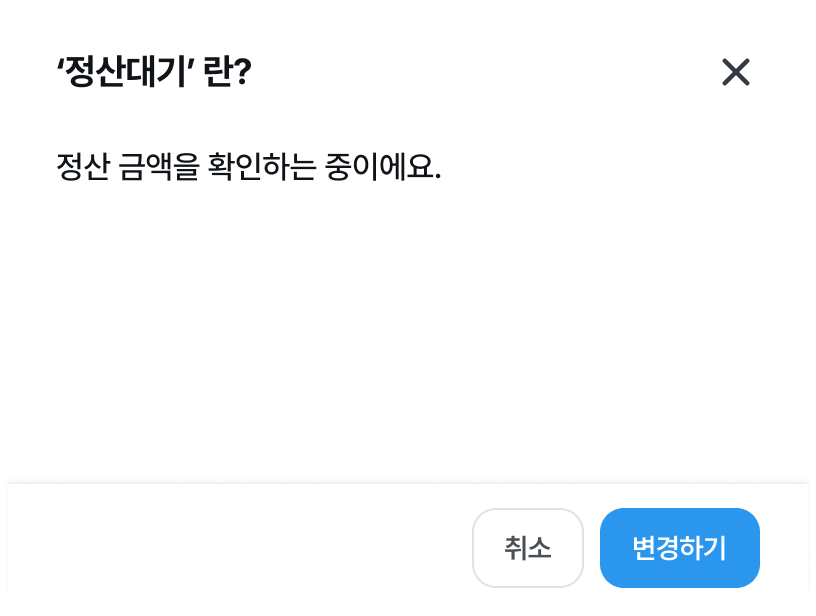
Task: Click the 취소 button
Action: pos(527,548)
